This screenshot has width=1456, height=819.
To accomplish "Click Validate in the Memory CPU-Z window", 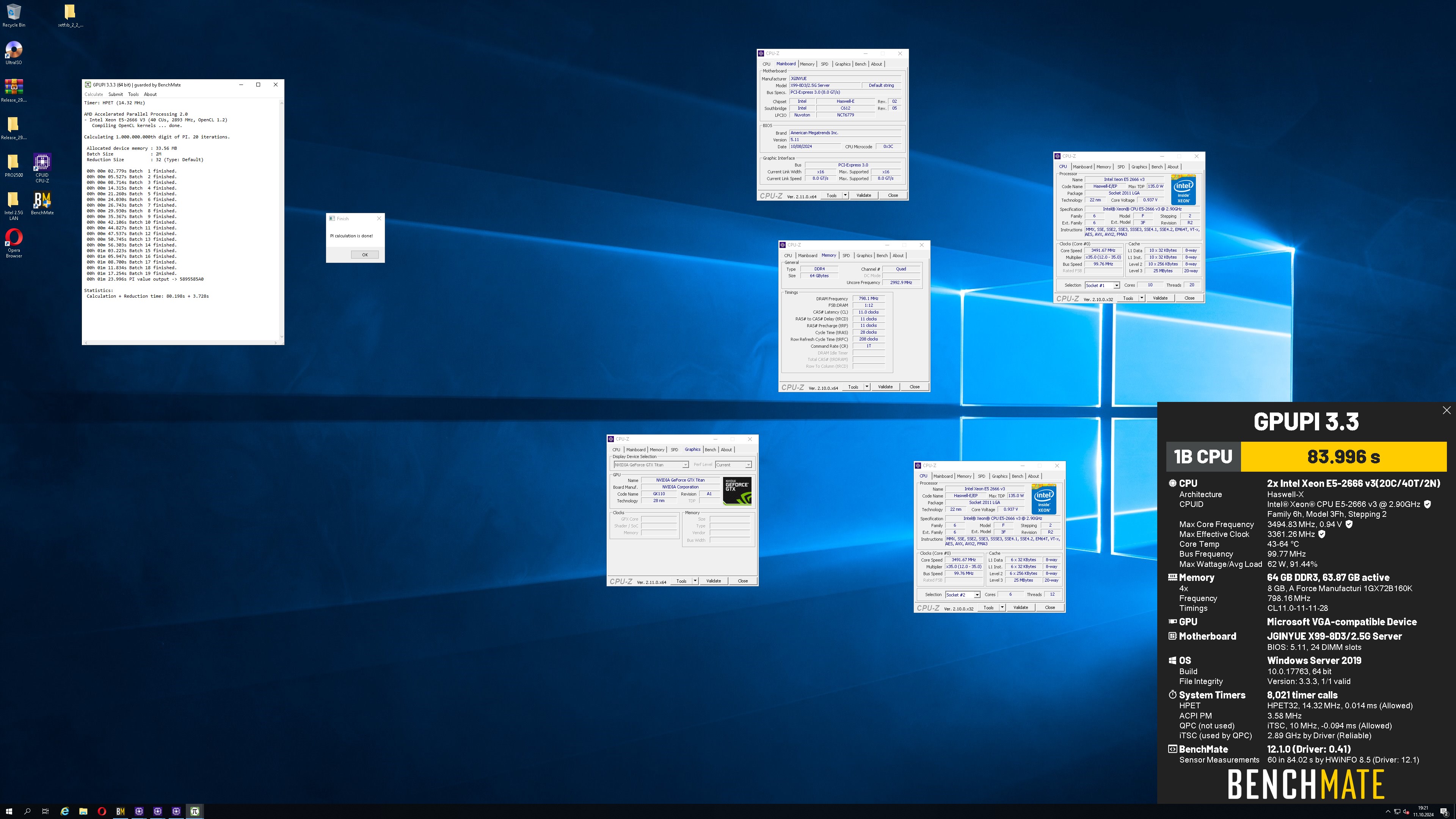I will tap(885, 387).
